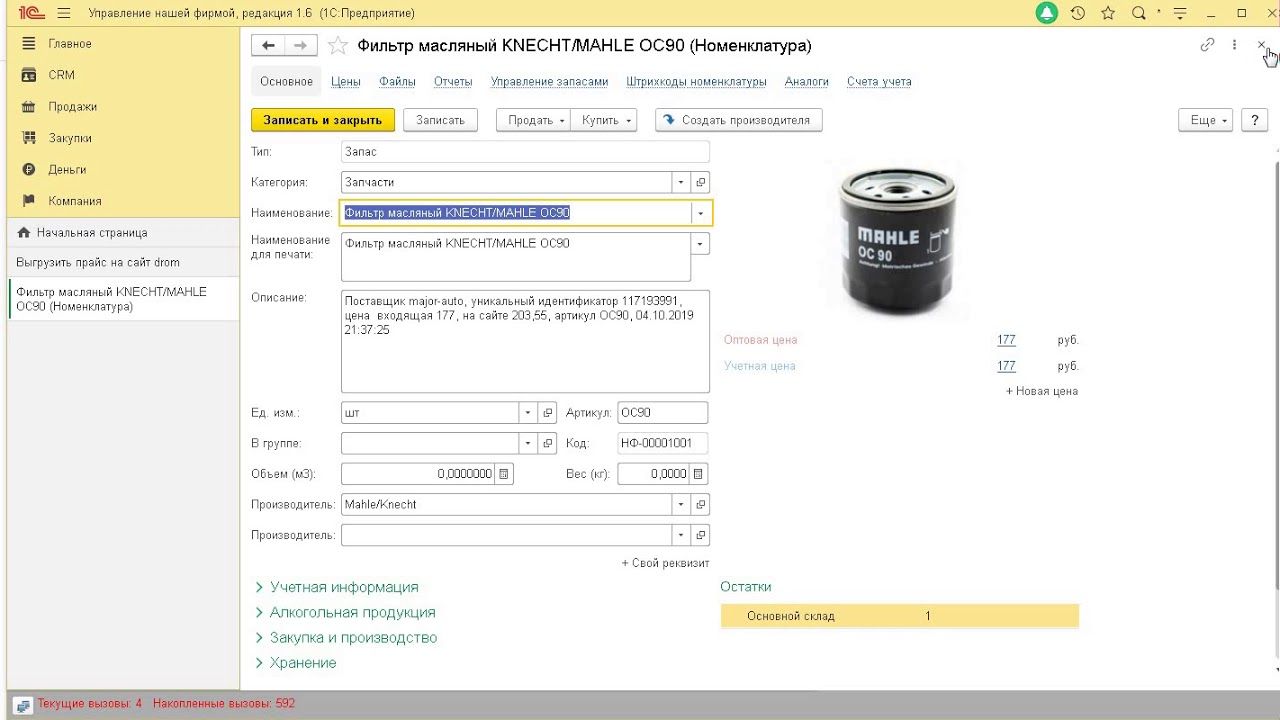The width and height of the screenshot is (1280, 720).
Task: Expand the Категория dropdown arrow
Action: coord(681,183)
